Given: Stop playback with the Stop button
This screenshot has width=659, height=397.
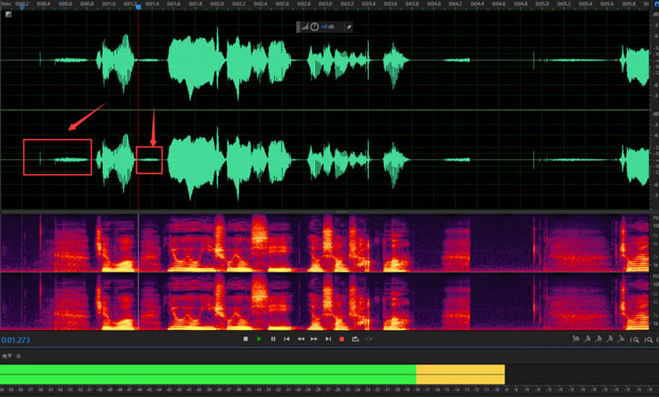Looking at the screenshot, I should 245,339.
